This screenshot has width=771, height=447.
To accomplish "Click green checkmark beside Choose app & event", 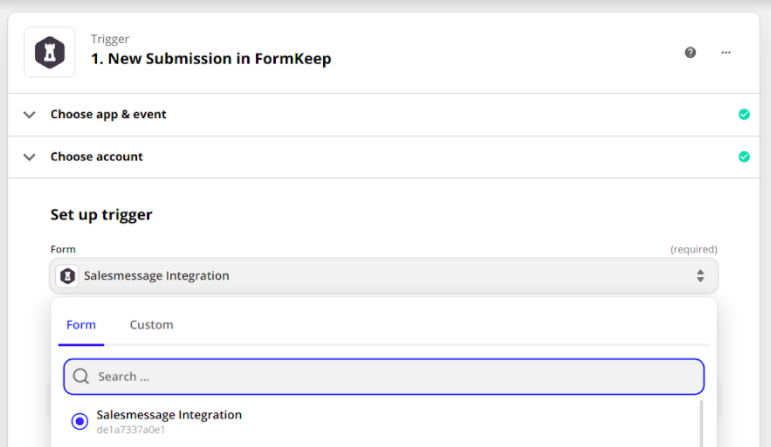I will [743, 115].
